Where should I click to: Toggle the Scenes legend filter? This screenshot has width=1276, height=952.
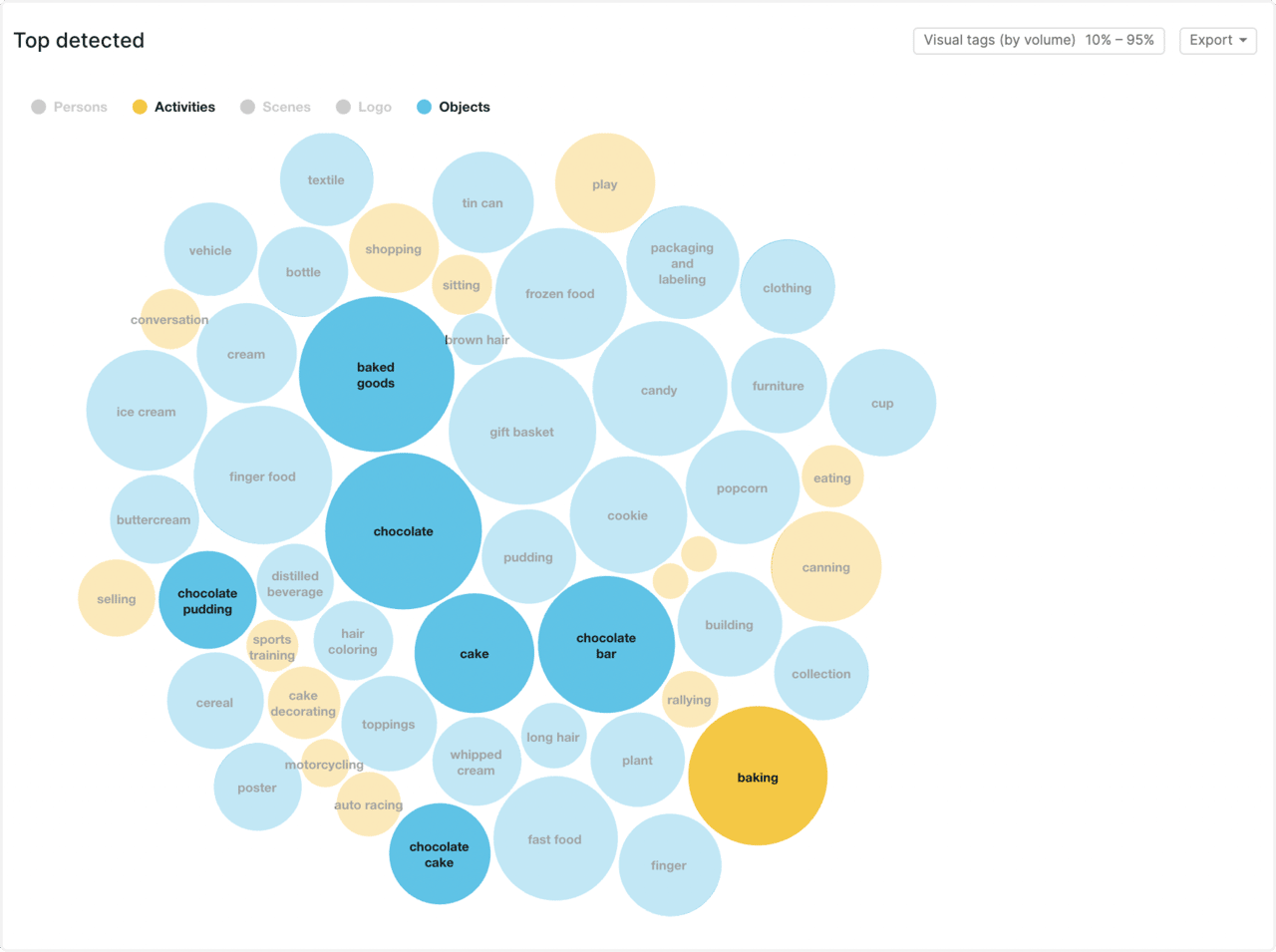coord(275,107)
